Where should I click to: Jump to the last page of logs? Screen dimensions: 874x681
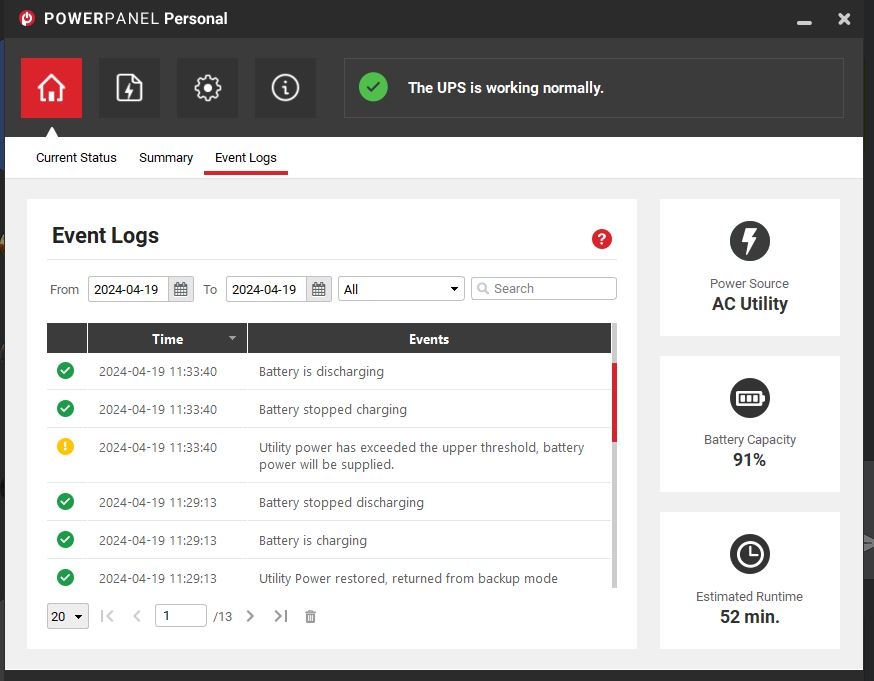[281, 616]
